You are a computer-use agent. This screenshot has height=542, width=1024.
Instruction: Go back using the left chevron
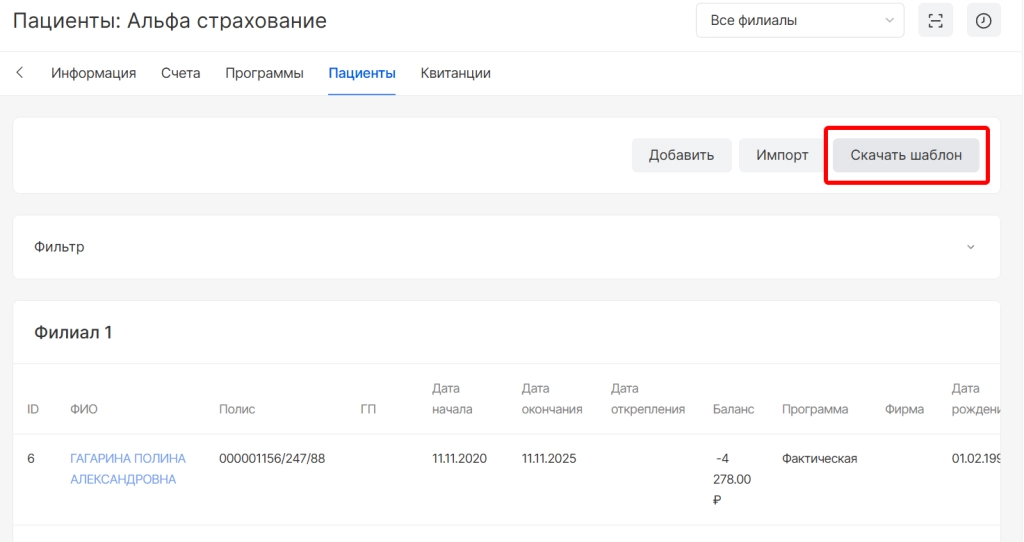20,73
